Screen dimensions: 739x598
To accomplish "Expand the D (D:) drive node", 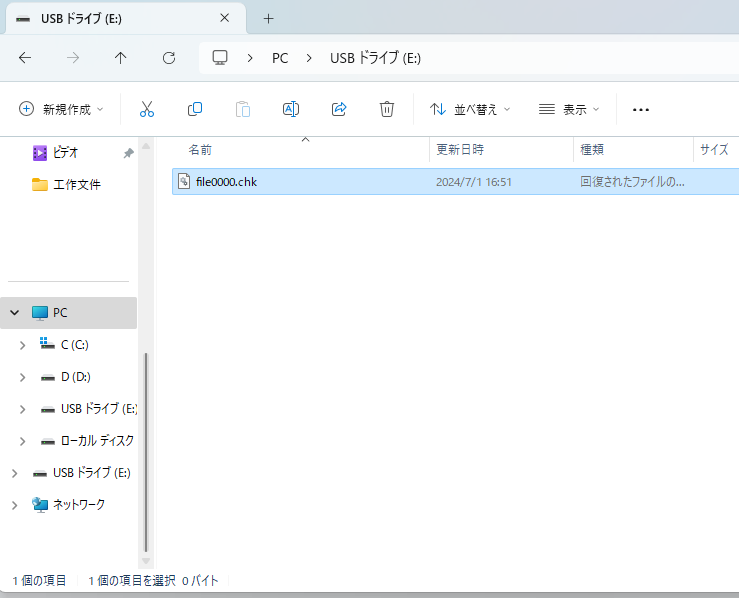I will (x=22, y=377).
